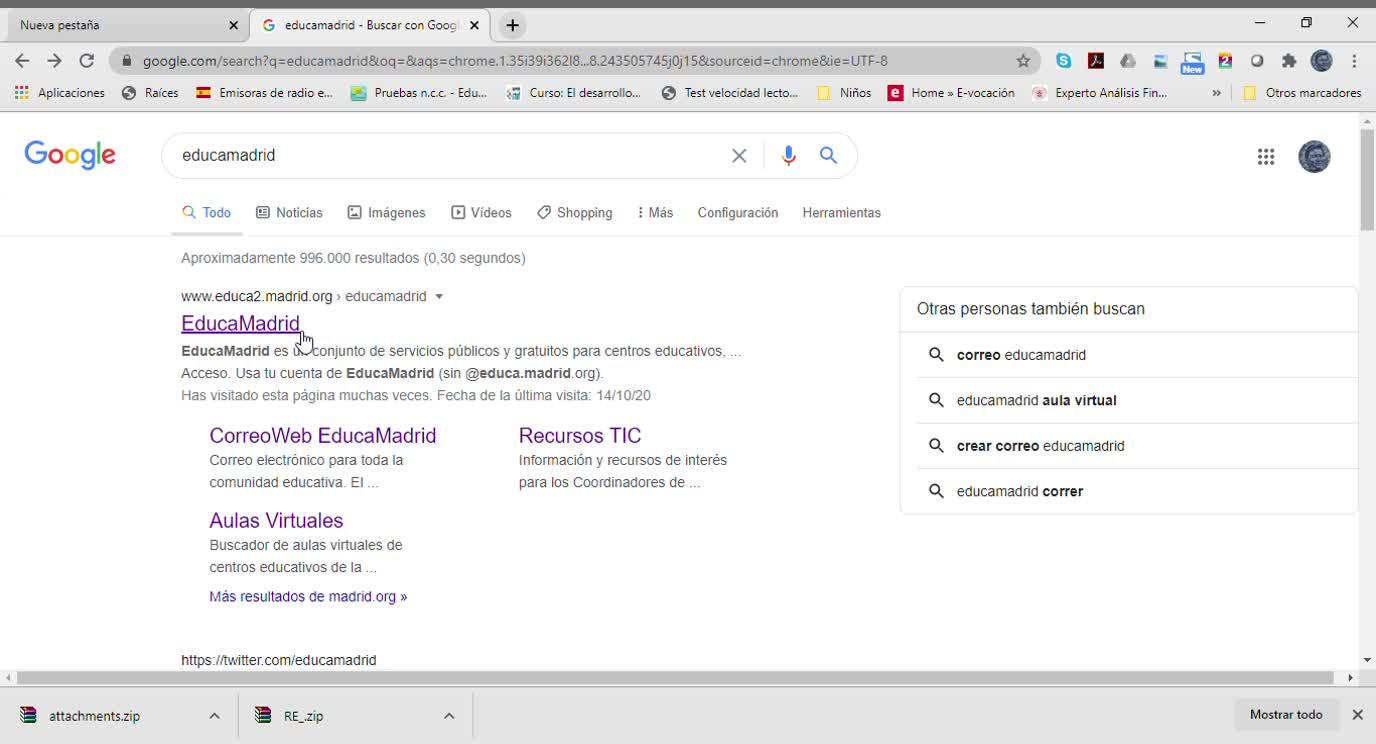The width and height of the screenshot is (1376, 744).
Task: Open the Extensions puzzle piece menu
Action: [x=1289, y=61]
